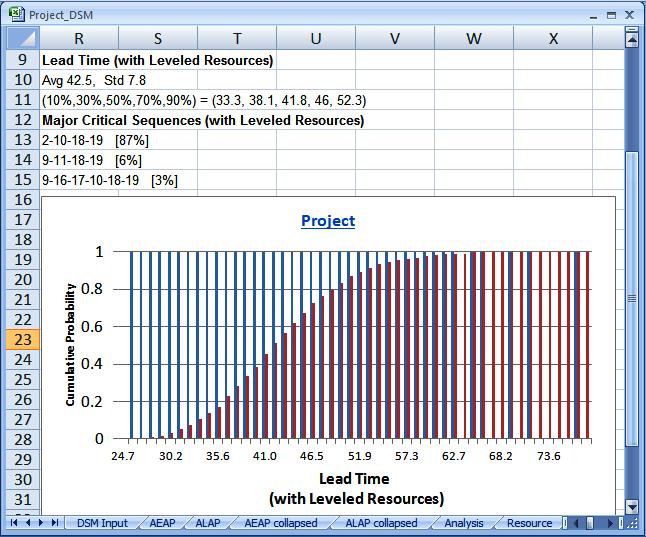
Task: Click the 73.6 label on x-axis
Action: 549,456
